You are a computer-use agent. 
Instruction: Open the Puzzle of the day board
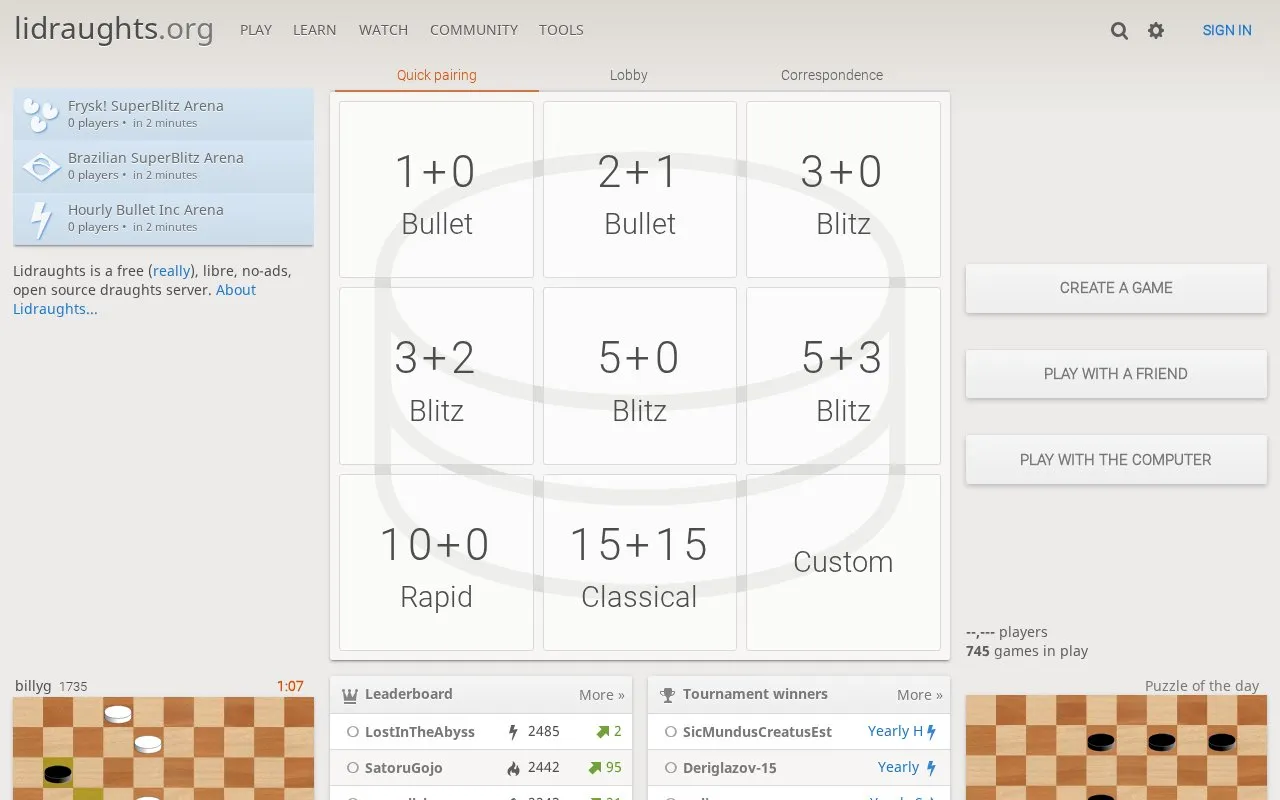(1116, 748)
